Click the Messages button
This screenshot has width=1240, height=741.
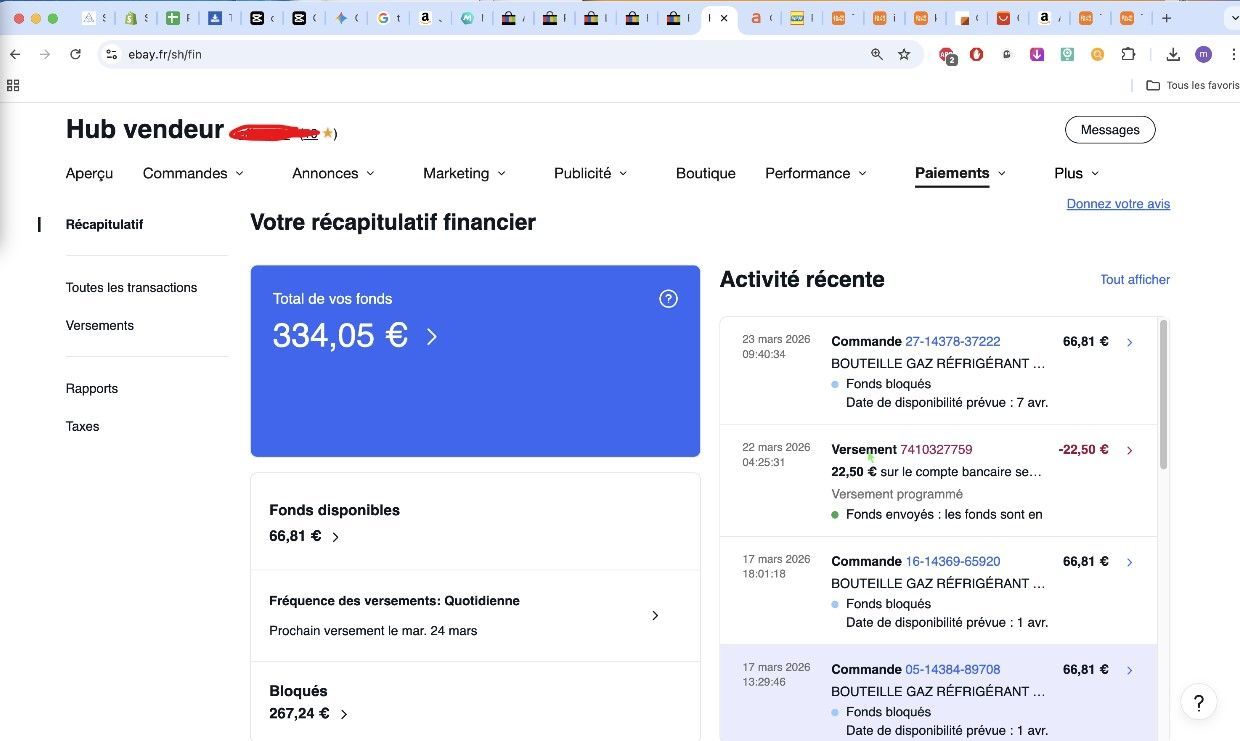click(1110, 130)
